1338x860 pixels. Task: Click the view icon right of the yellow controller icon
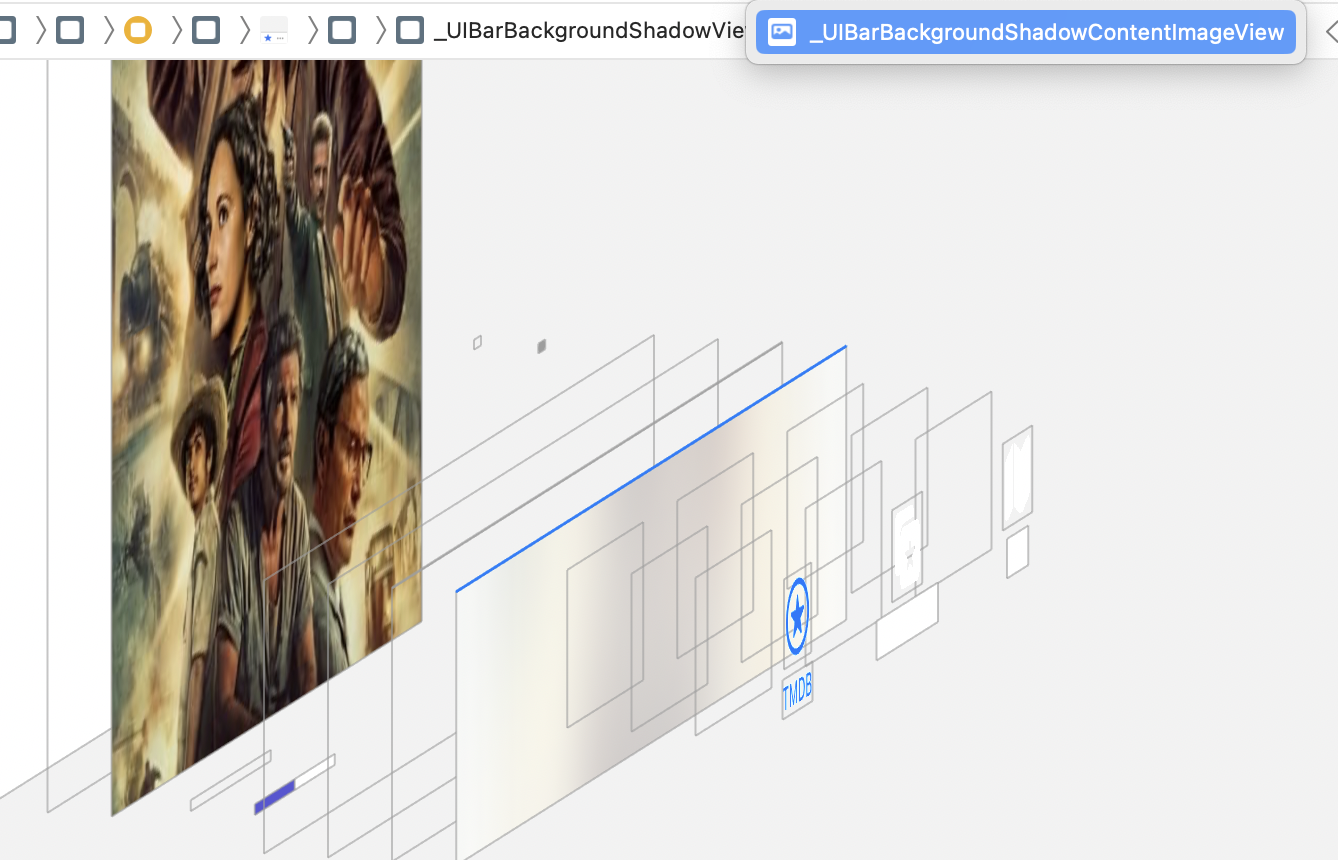click(x=206, y=30)
